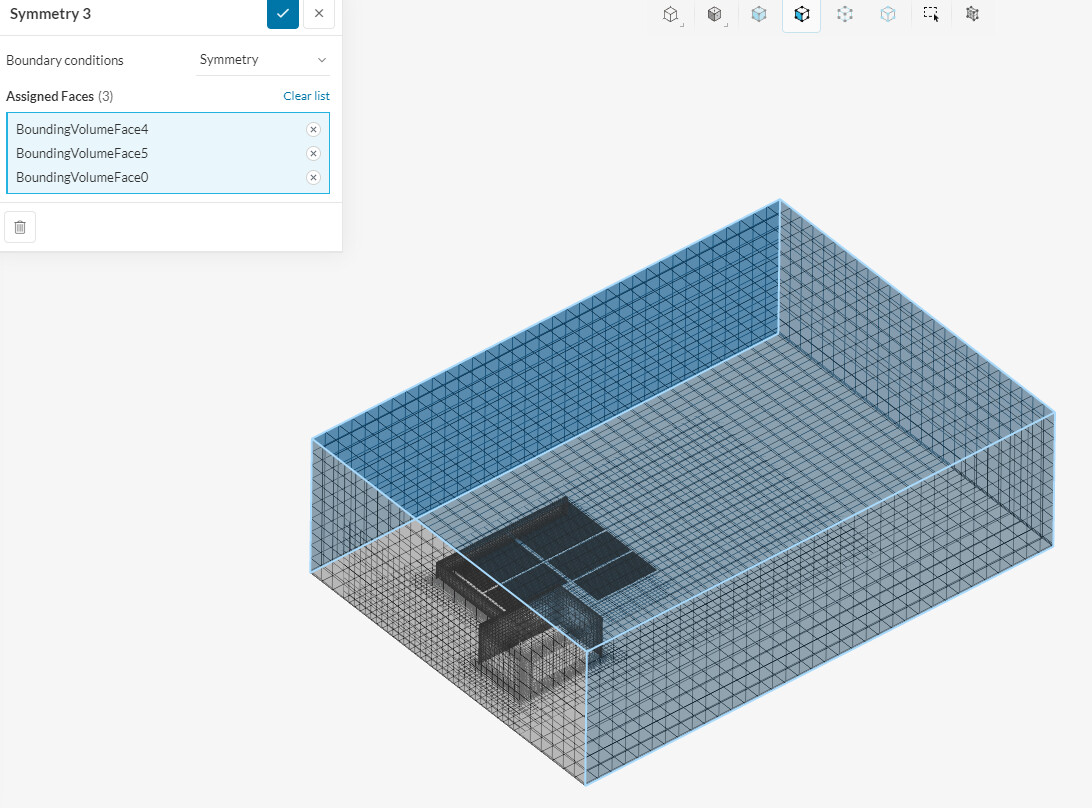1092x808 pixels.
Task: Open the Boundary conditions Symmetry dropdown
Action: 263,60
